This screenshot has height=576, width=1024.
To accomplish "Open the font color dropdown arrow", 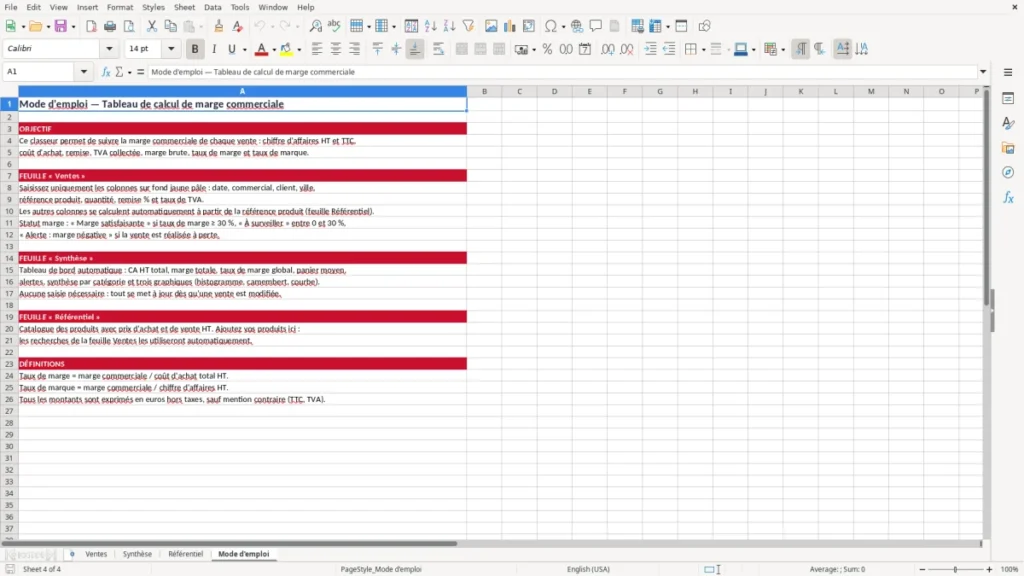I will (274, 50).
